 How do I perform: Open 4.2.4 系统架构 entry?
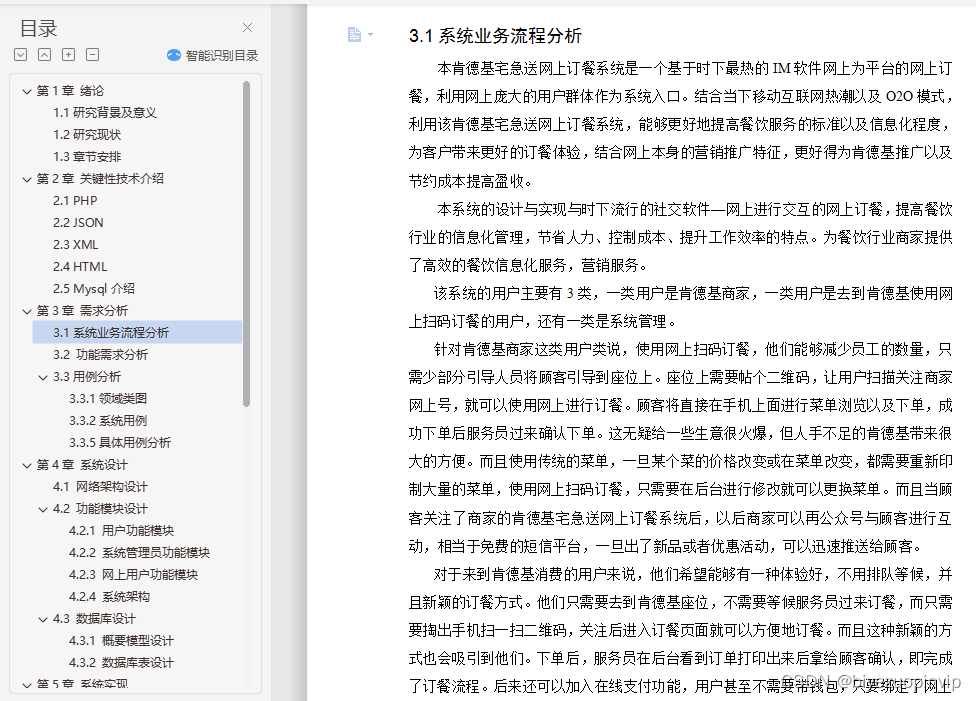click(x=110, y=596)
